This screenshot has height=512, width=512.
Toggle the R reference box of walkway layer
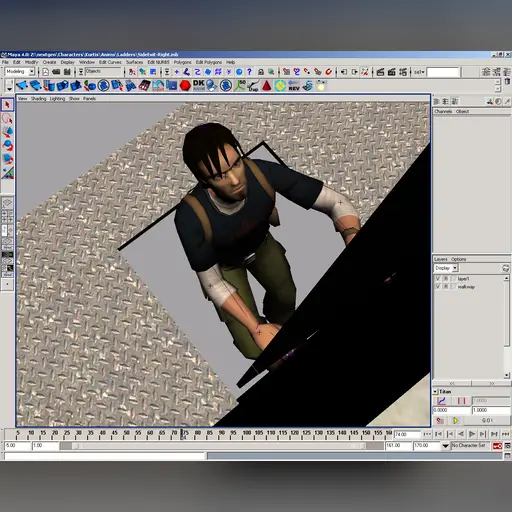tap(446, 287)
